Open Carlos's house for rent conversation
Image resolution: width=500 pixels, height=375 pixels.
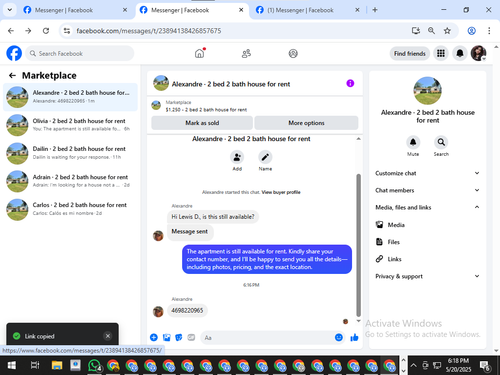[x=70, y=209]
